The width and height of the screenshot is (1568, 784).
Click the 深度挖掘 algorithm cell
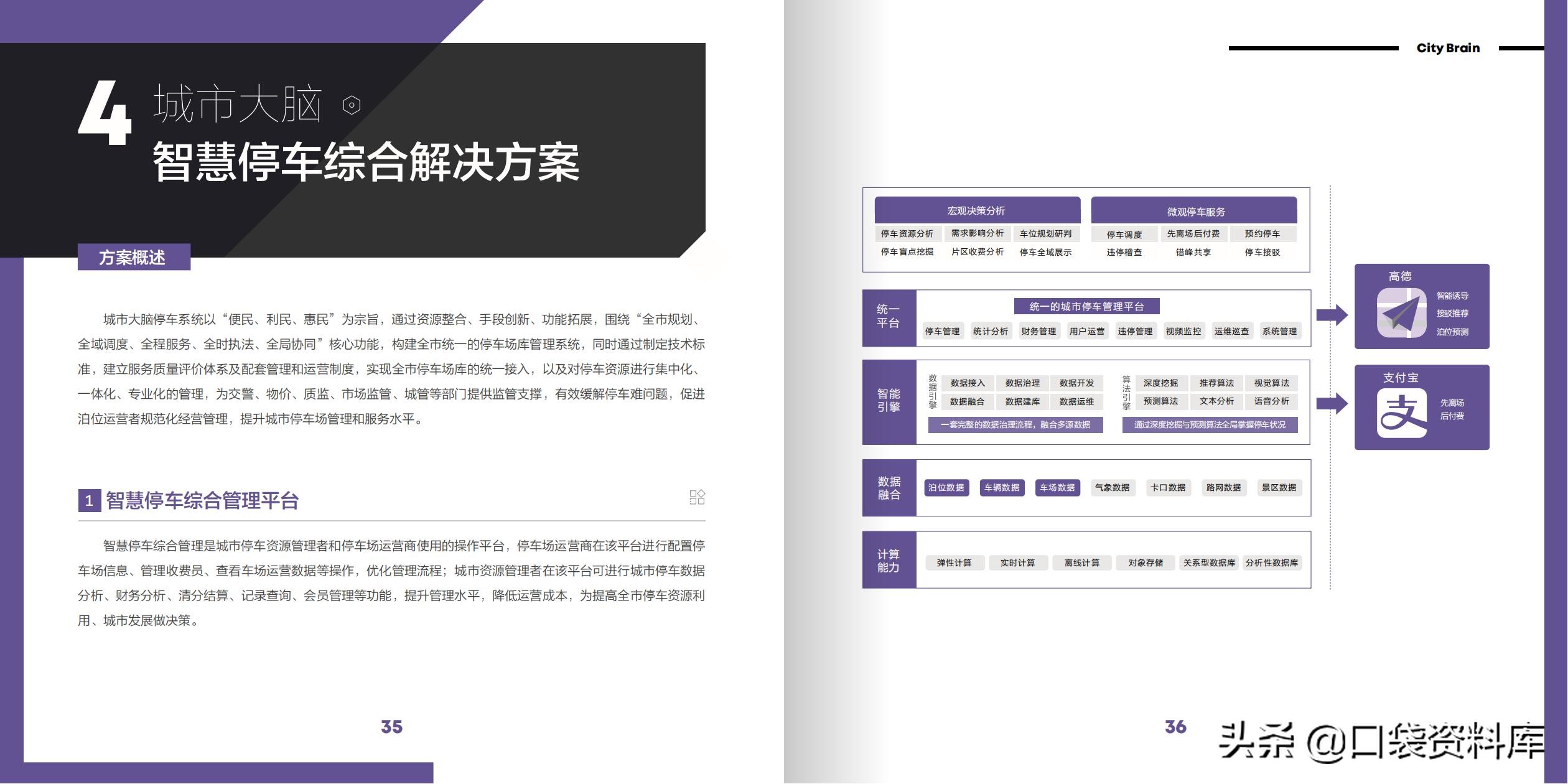(1160, 383)
